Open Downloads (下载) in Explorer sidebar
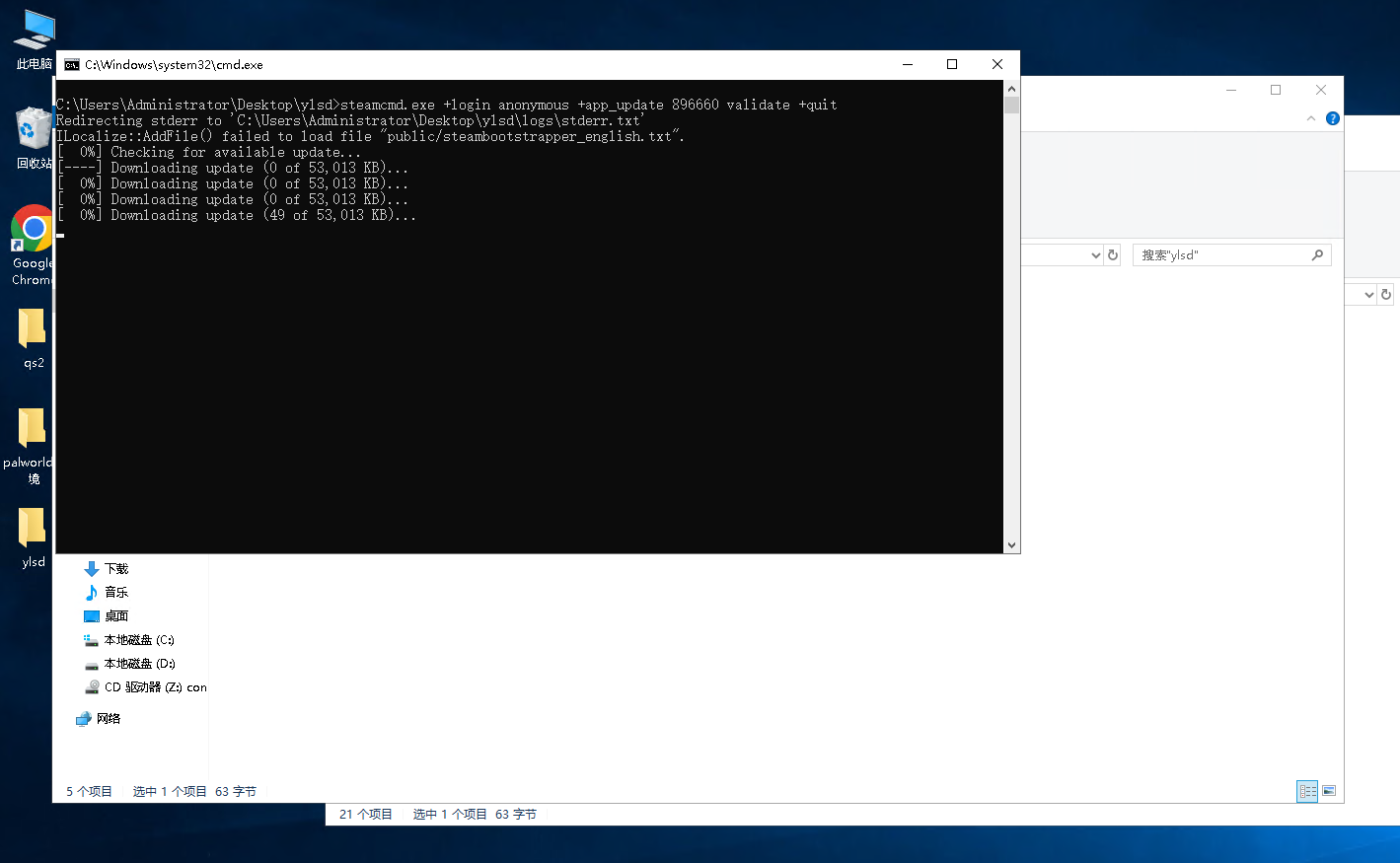The height and width of the screenshot is (863, 1400). click(x=107, y=569)
